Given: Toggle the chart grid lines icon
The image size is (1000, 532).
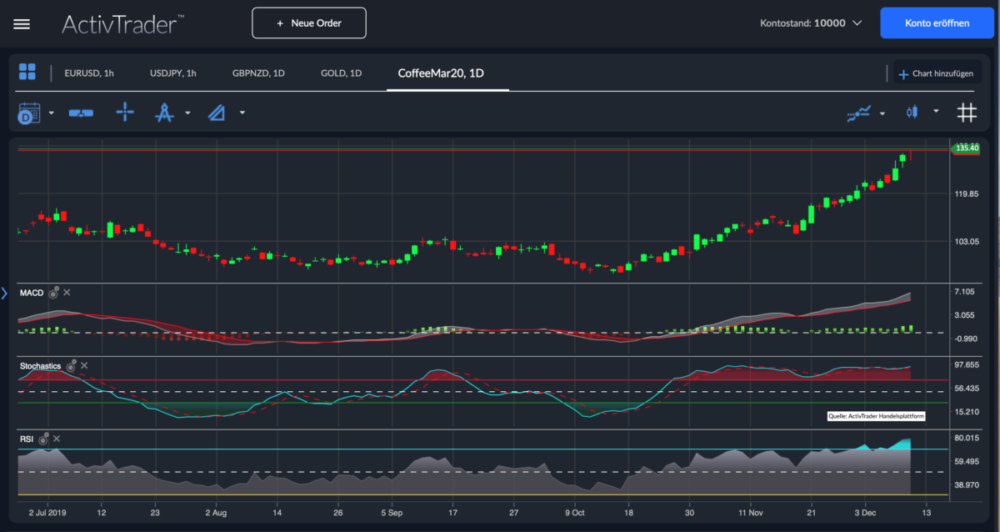Looking at the screenshot, I should pos(967,113).
